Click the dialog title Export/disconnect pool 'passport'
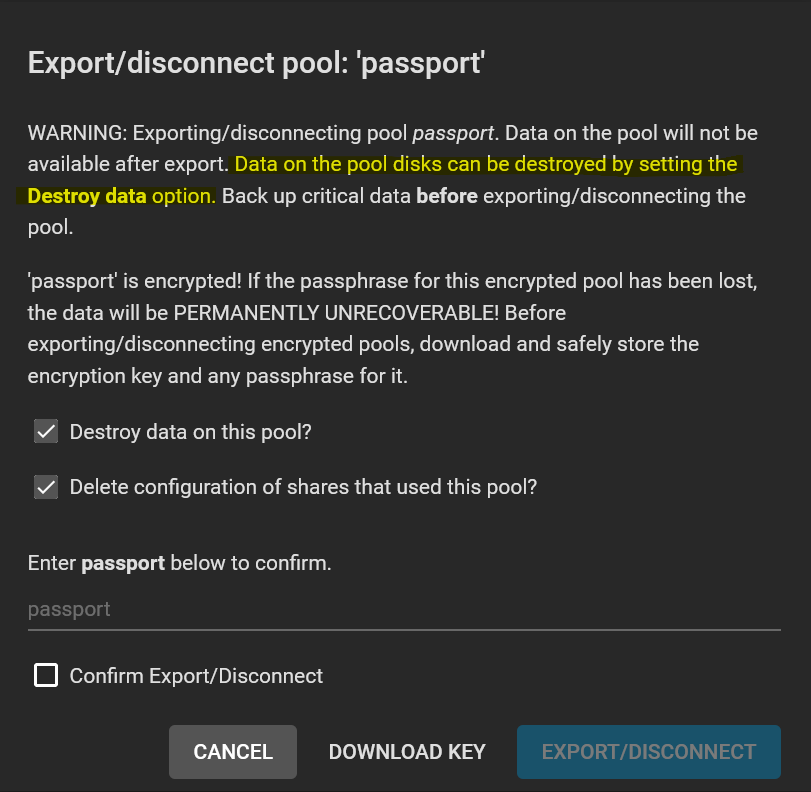Viewport: 811px width, 792px height. tap(256, 63)
